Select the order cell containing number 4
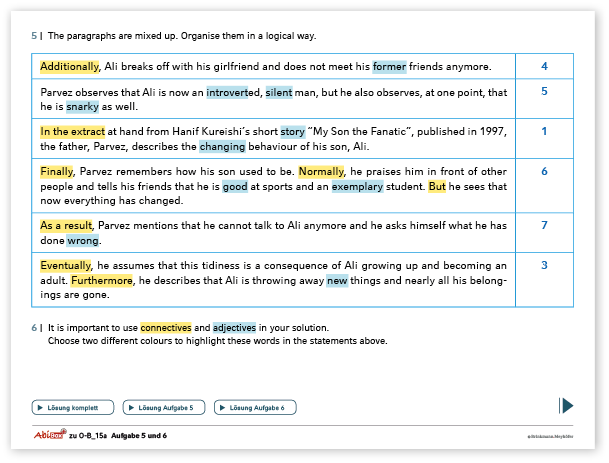 [x=544, y=66]
